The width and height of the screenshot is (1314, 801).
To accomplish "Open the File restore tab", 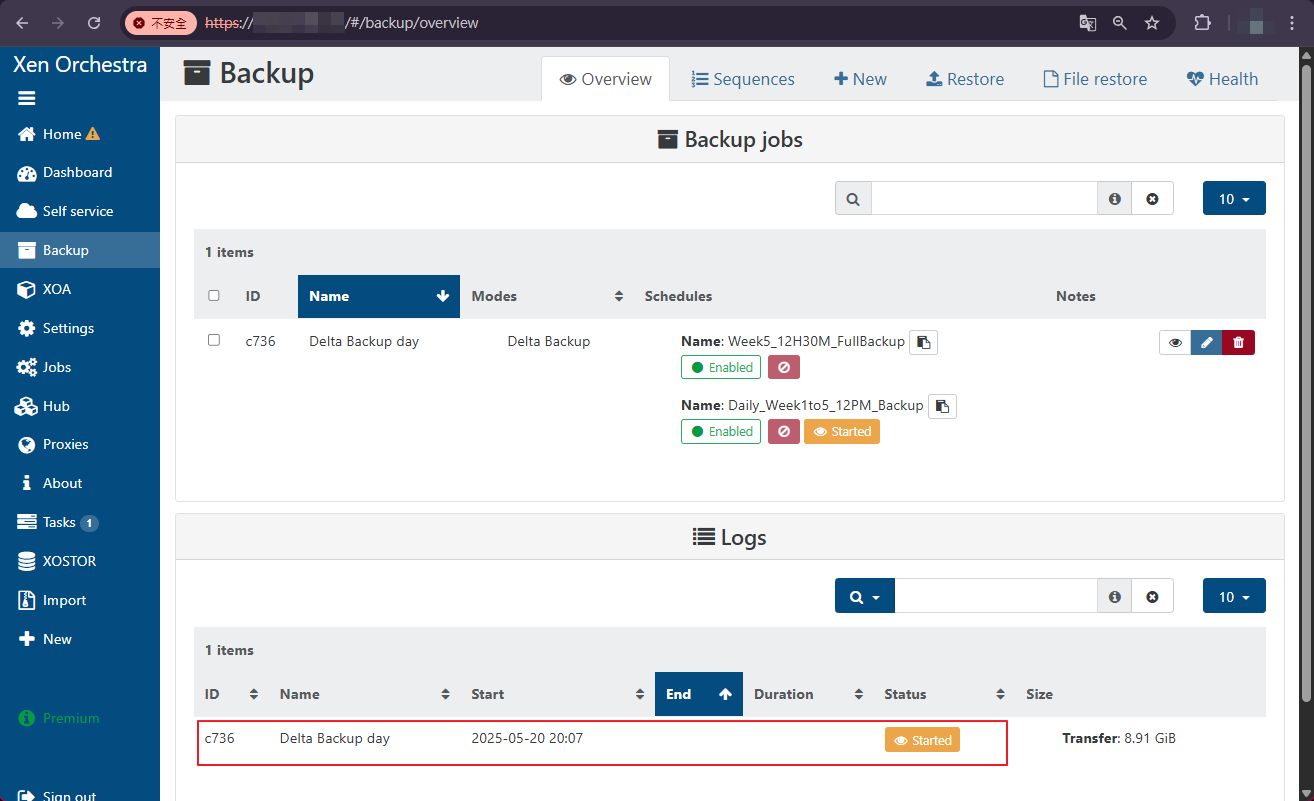I will tap(1095, 79).
